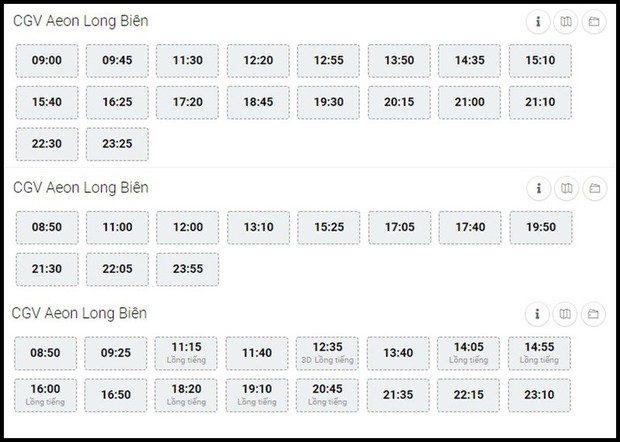
Task: Choose the 16:00 Lồng tiếng showtime
Action: pyautogui.click(x=45, y=395)
